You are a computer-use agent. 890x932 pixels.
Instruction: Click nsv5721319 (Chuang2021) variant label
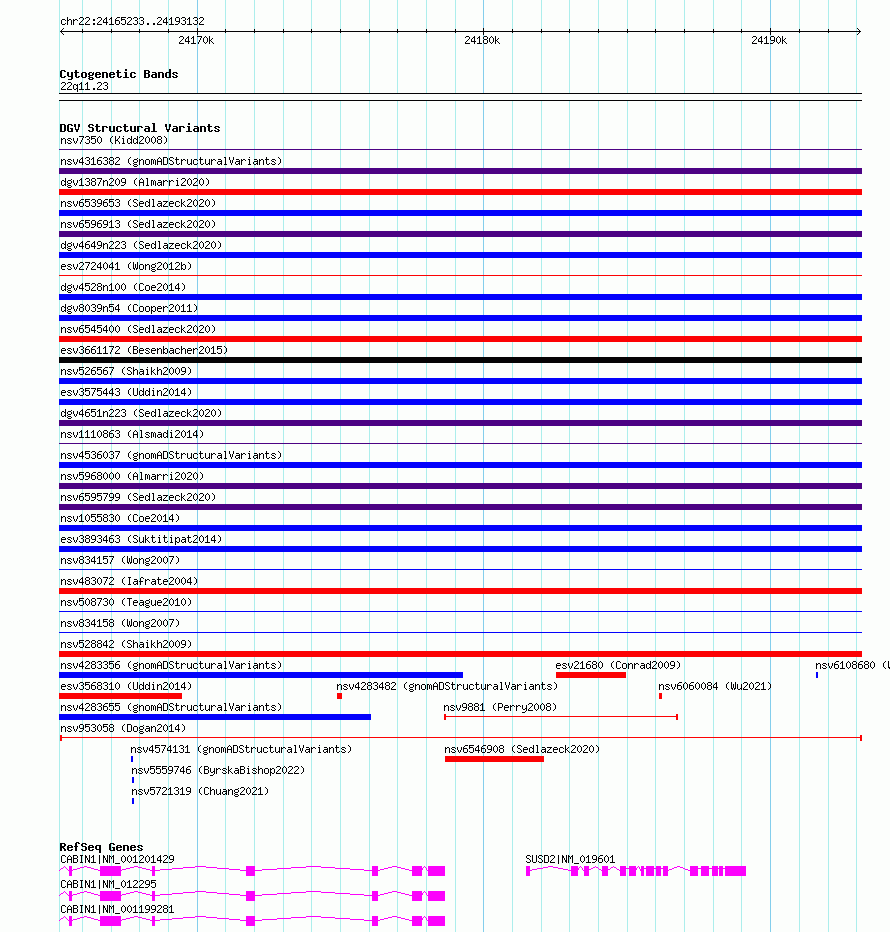pyautogui.click(x=200, y=791)
